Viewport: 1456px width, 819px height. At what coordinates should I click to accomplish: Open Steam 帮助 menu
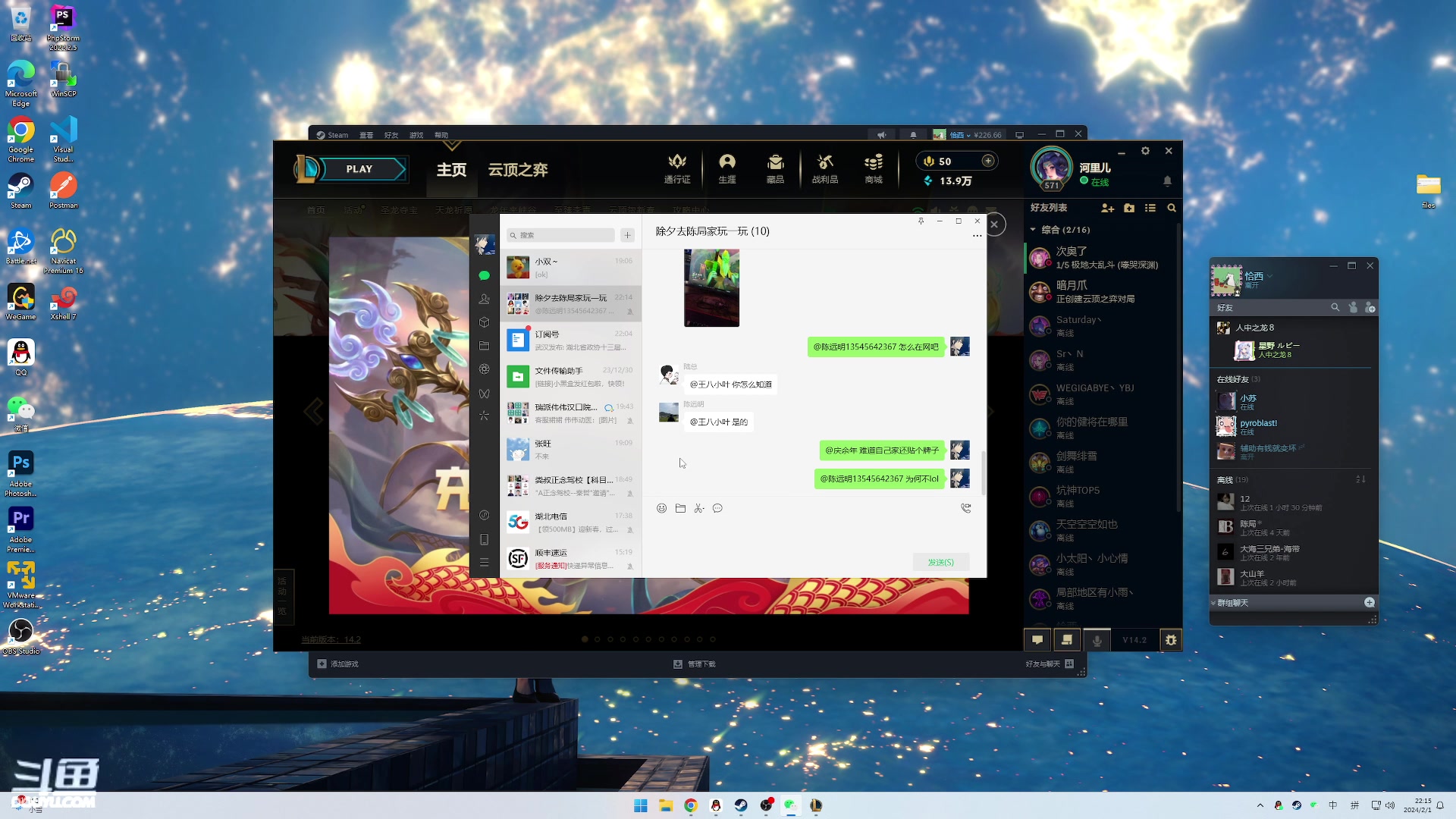point(441,135)
